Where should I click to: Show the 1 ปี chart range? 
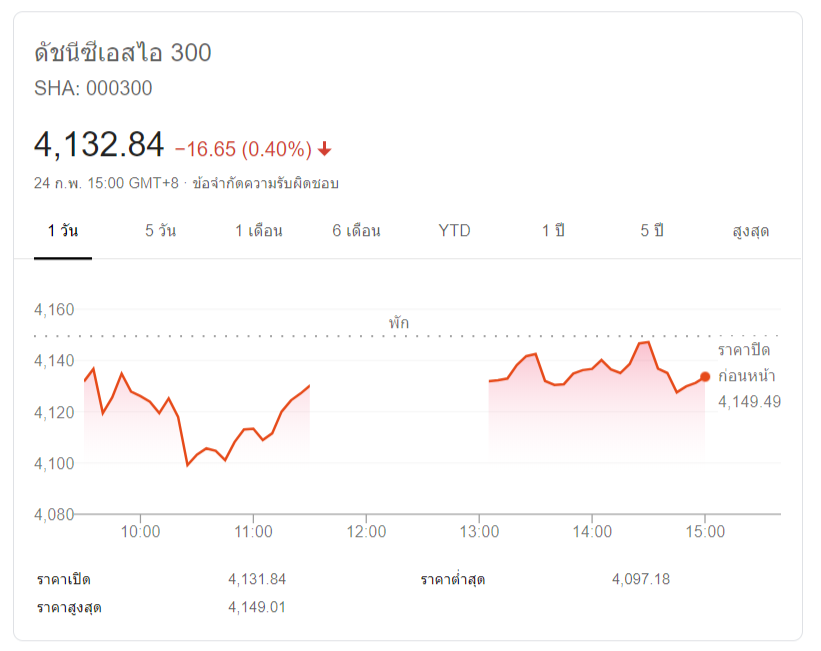pos(553,231)
